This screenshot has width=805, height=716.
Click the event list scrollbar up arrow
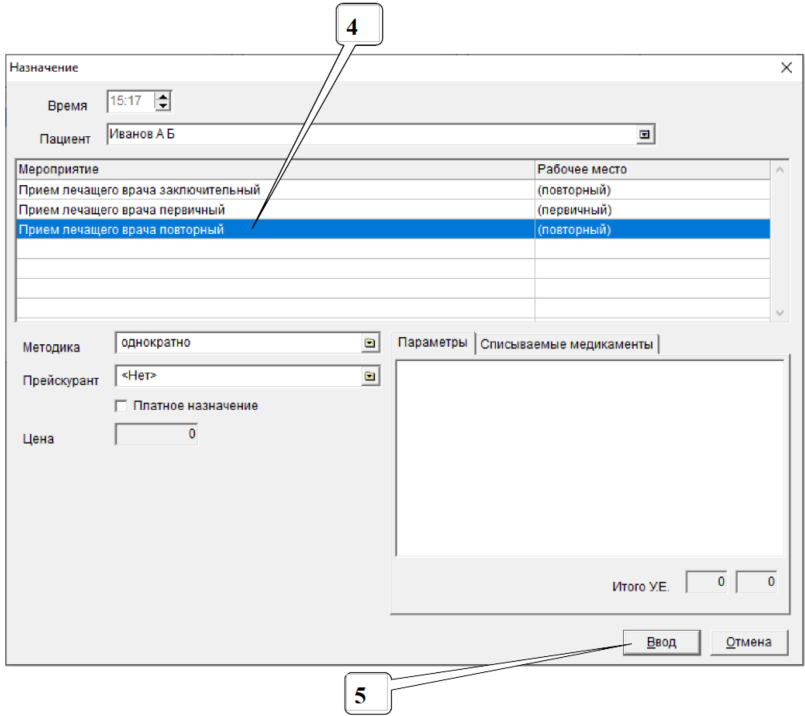pyautogui.click(x=780, y=170)
